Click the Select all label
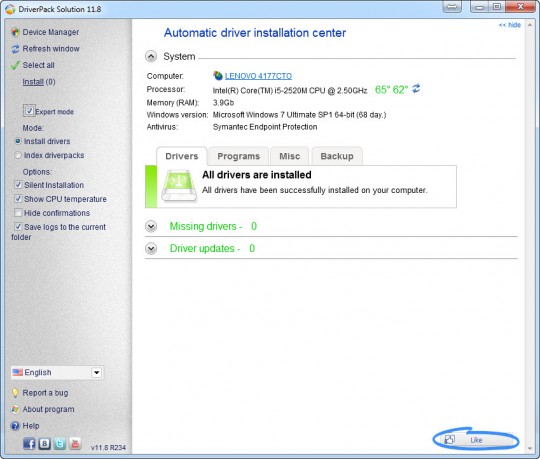Image resolution: width=540 pixels, height=459 pixels. coord(38,65)
